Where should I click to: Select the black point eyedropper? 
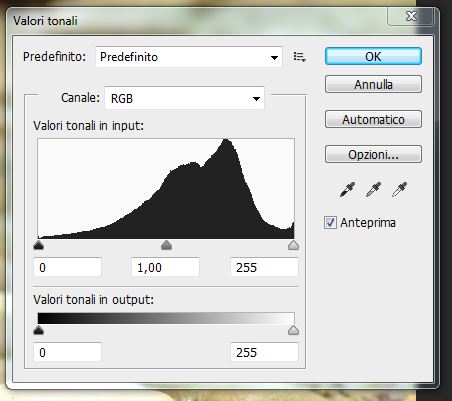[x=347, y=190]
